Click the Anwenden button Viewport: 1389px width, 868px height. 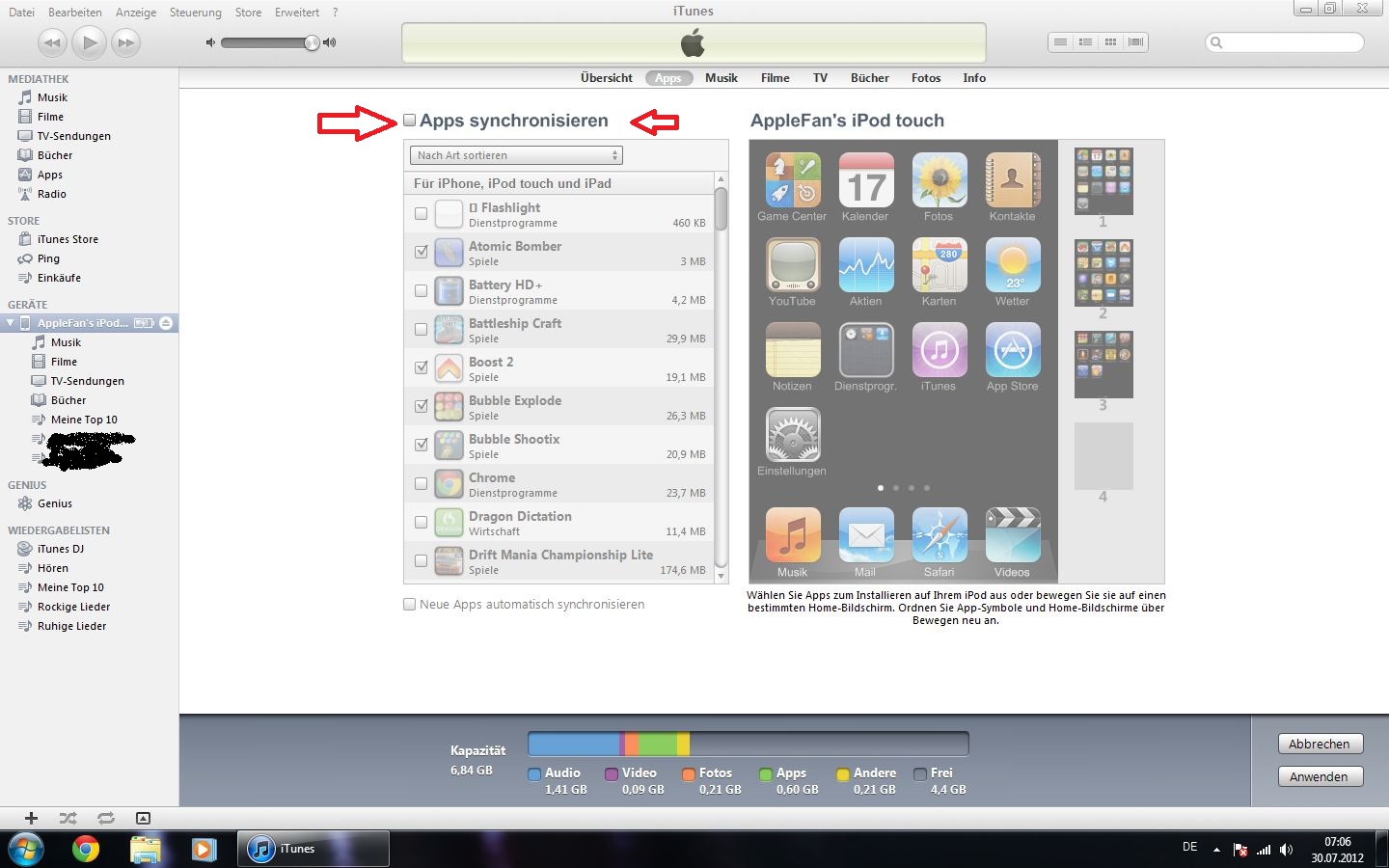pos(1319,776)
